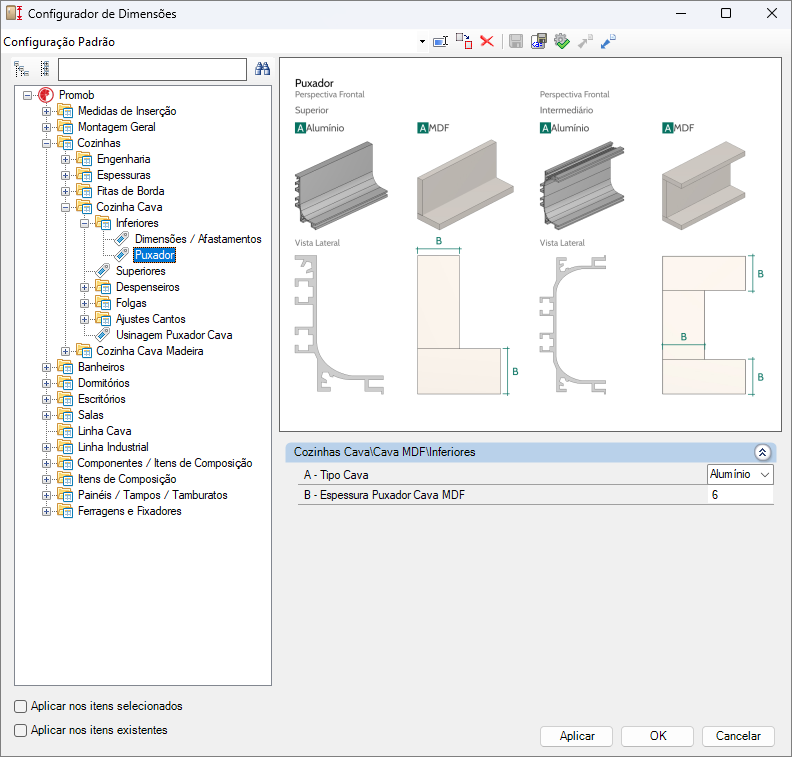
Task: Enable 'Aplicar nos itens selecionados' checkbox
Action: tap(21, 706)
